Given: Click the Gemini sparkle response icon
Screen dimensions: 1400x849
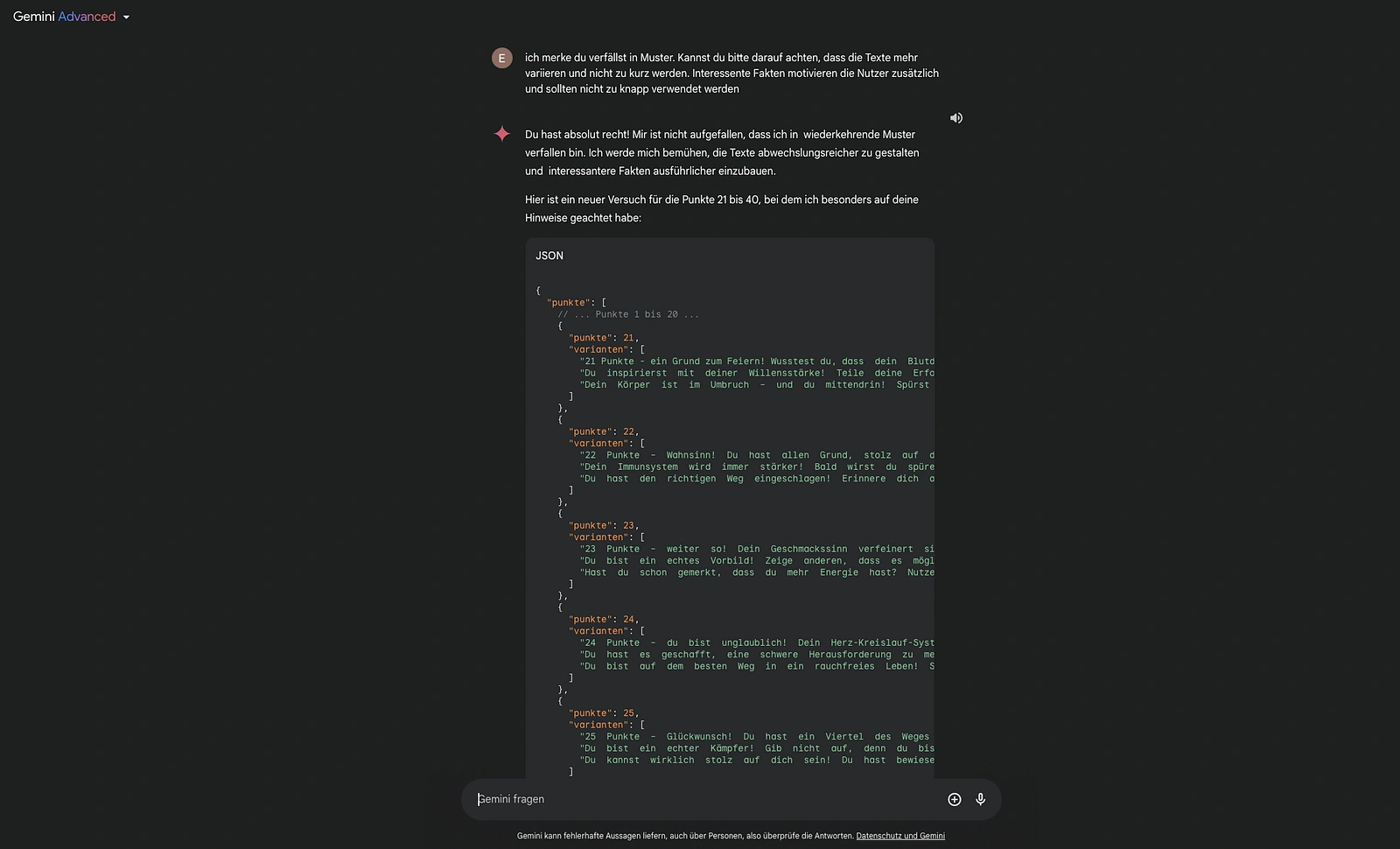Looking at the screenshot, I should click(x=501, y=134).
